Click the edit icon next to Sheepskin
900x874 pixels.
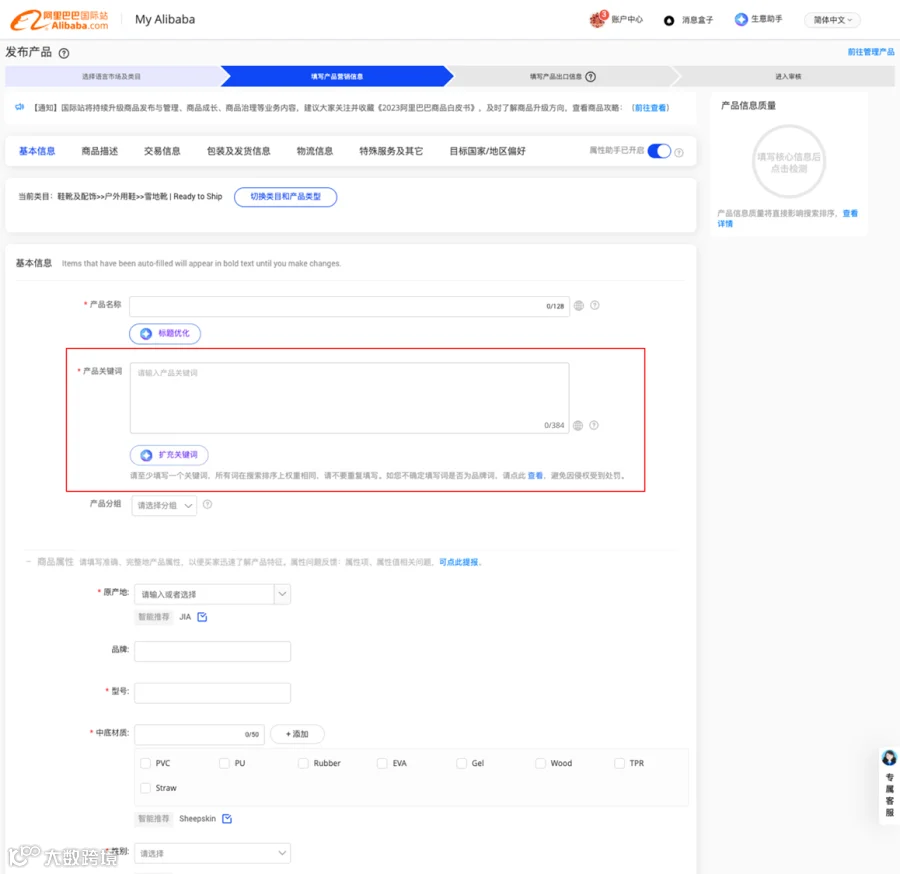(x=227, y=819)
